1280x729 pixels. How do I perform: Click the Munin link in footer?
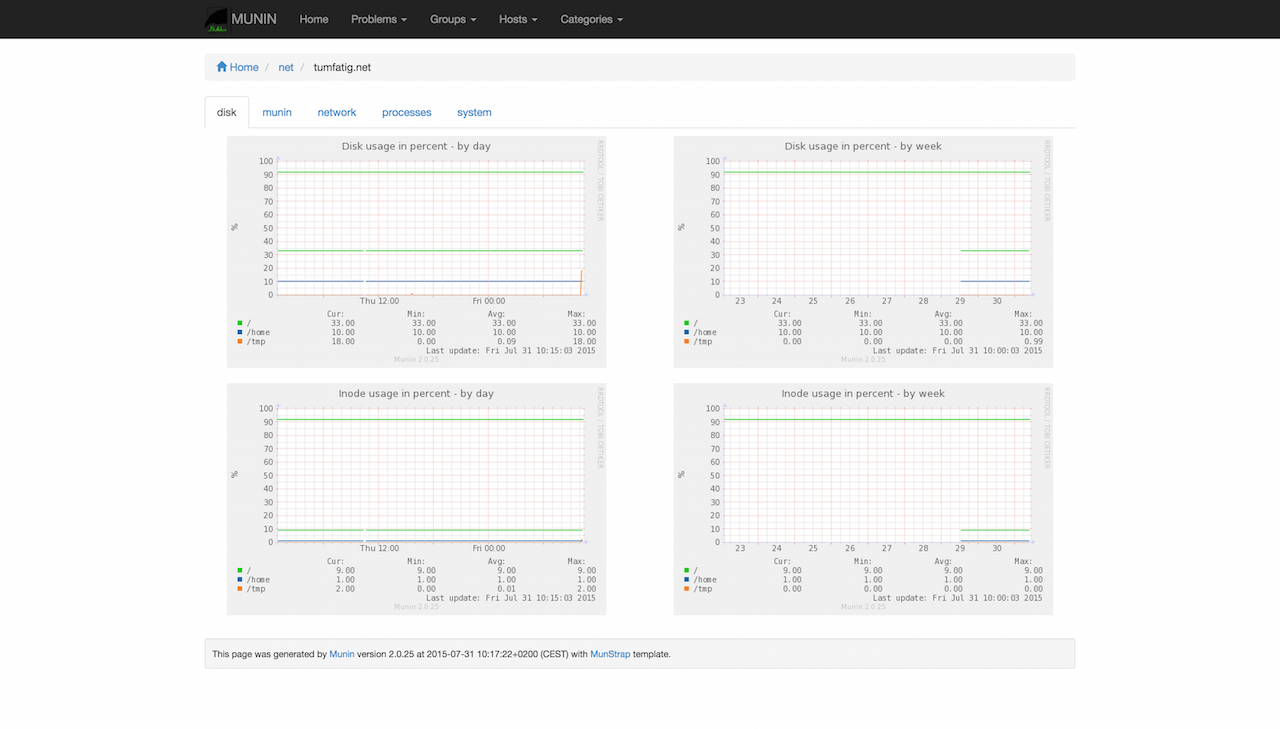point(342,654)
